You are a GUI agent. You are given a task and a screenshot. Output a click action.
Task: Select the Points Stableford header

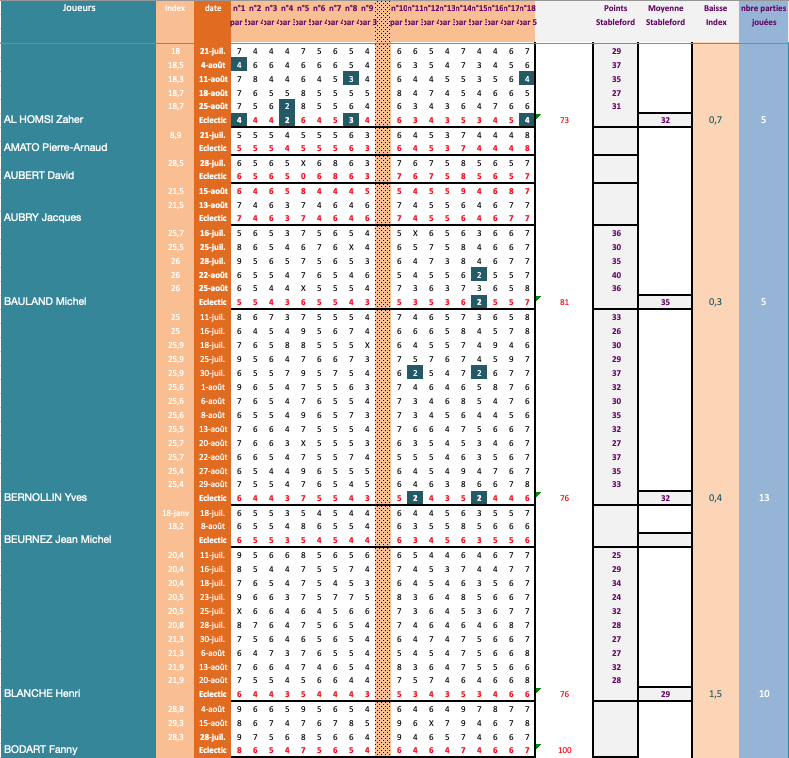coord(615,15)
